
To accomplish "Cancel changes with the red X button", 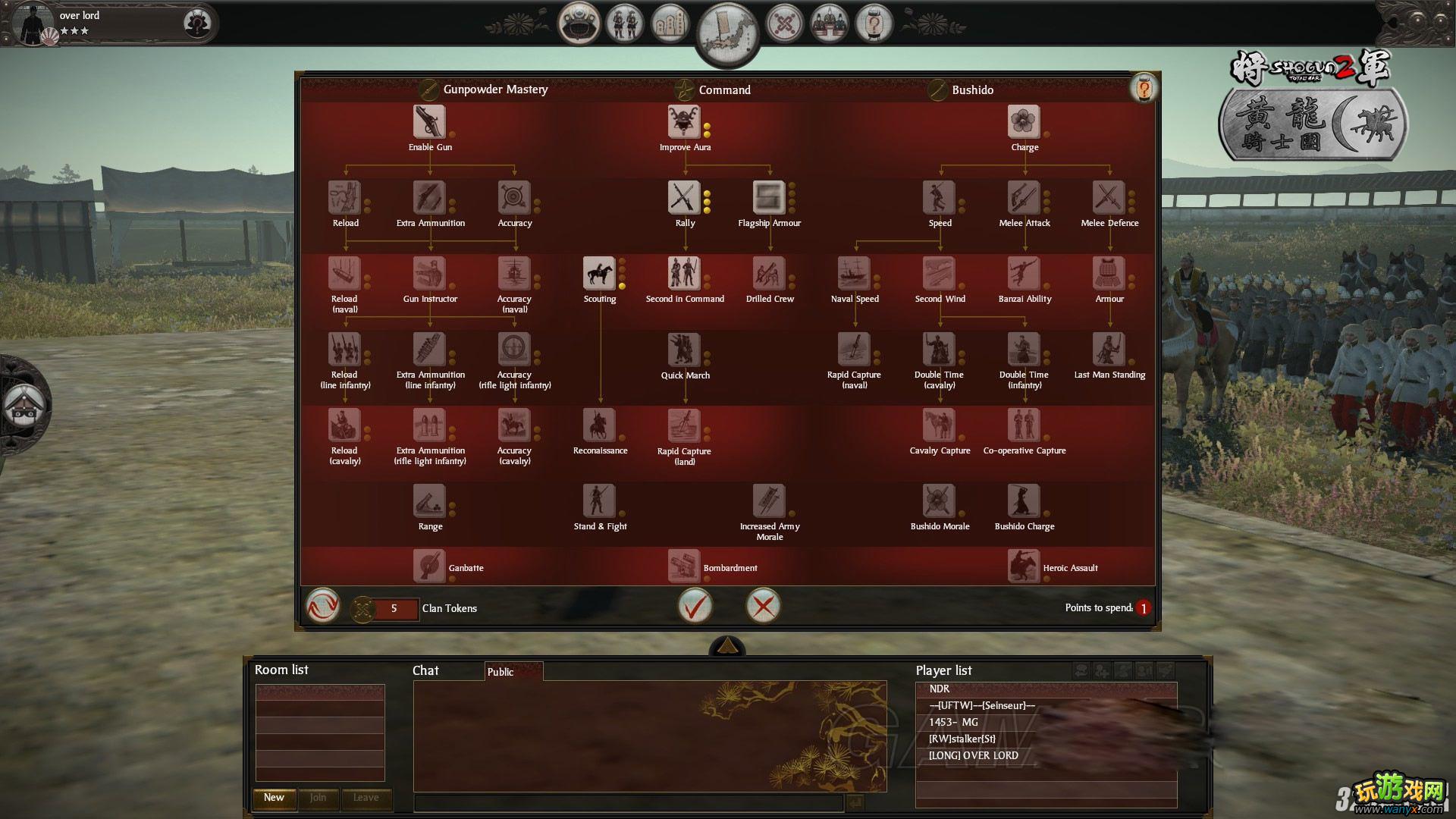I will tap(764, 606).
